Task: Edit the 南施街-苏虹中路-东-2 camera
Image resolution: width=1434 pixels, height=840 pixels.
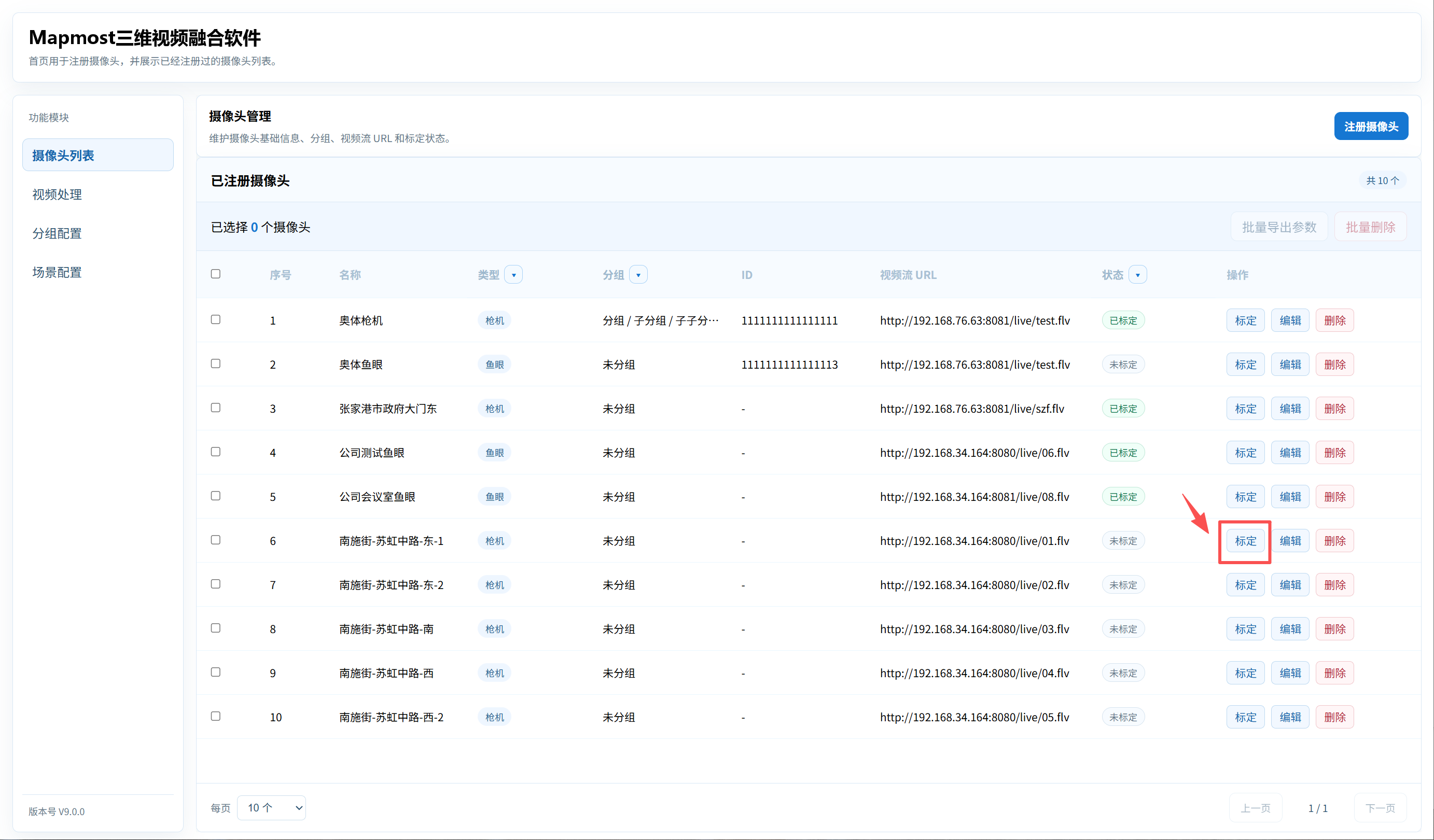Action: pyautogui.click(x=1290, y=585)
